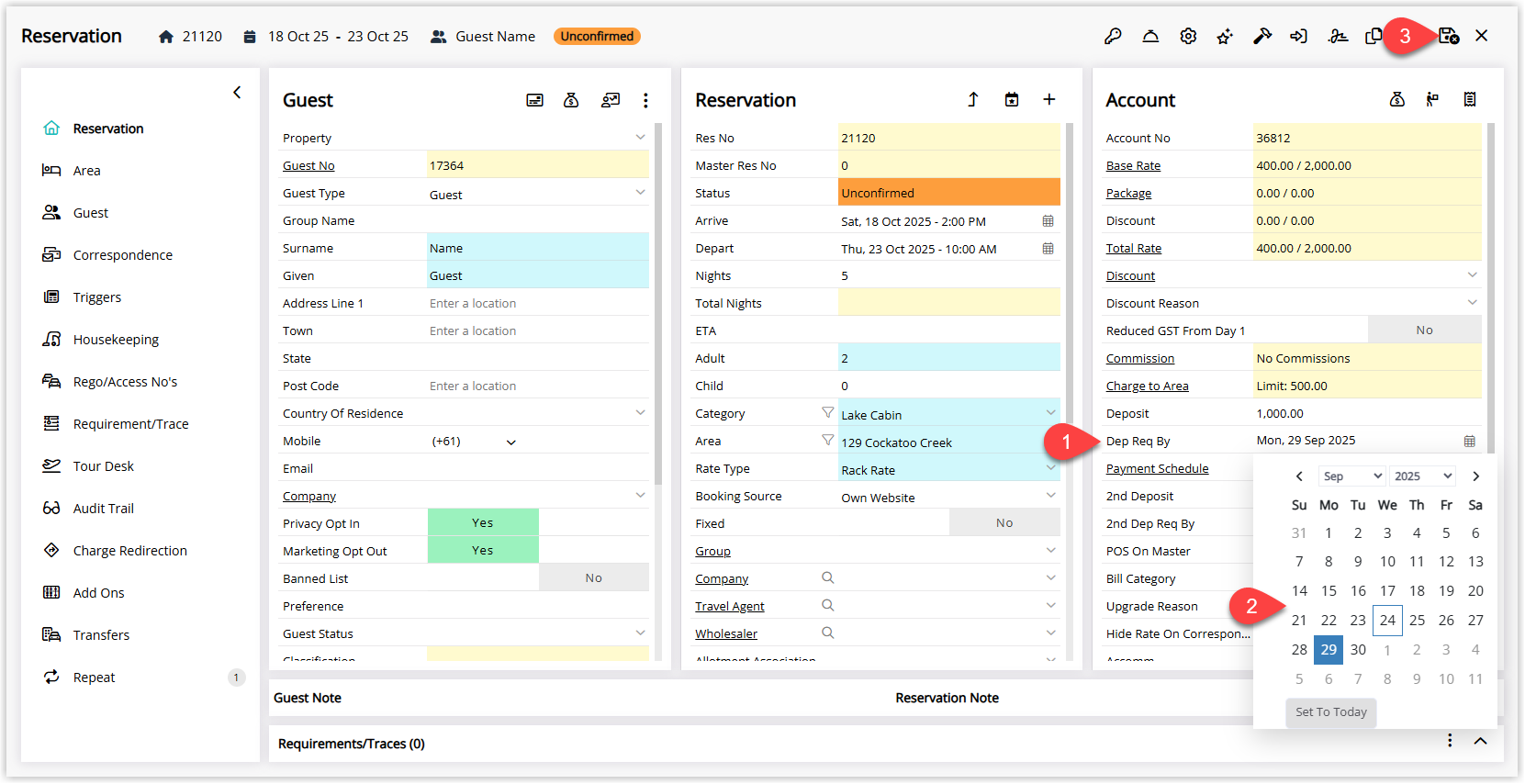Expand the Booking Source dropdown

point(1050,496)
